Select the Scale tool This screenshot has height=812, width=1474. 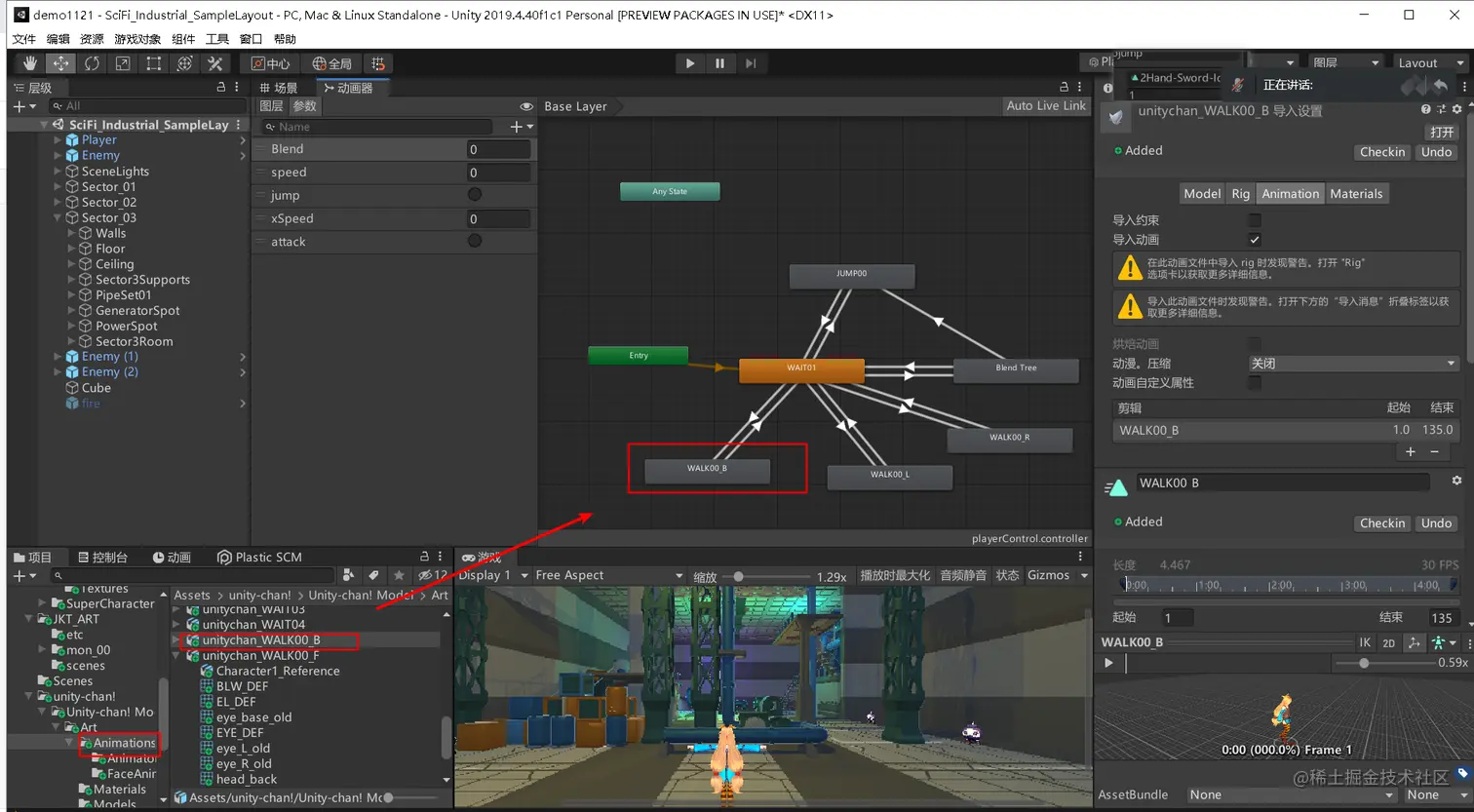[123, 63]
